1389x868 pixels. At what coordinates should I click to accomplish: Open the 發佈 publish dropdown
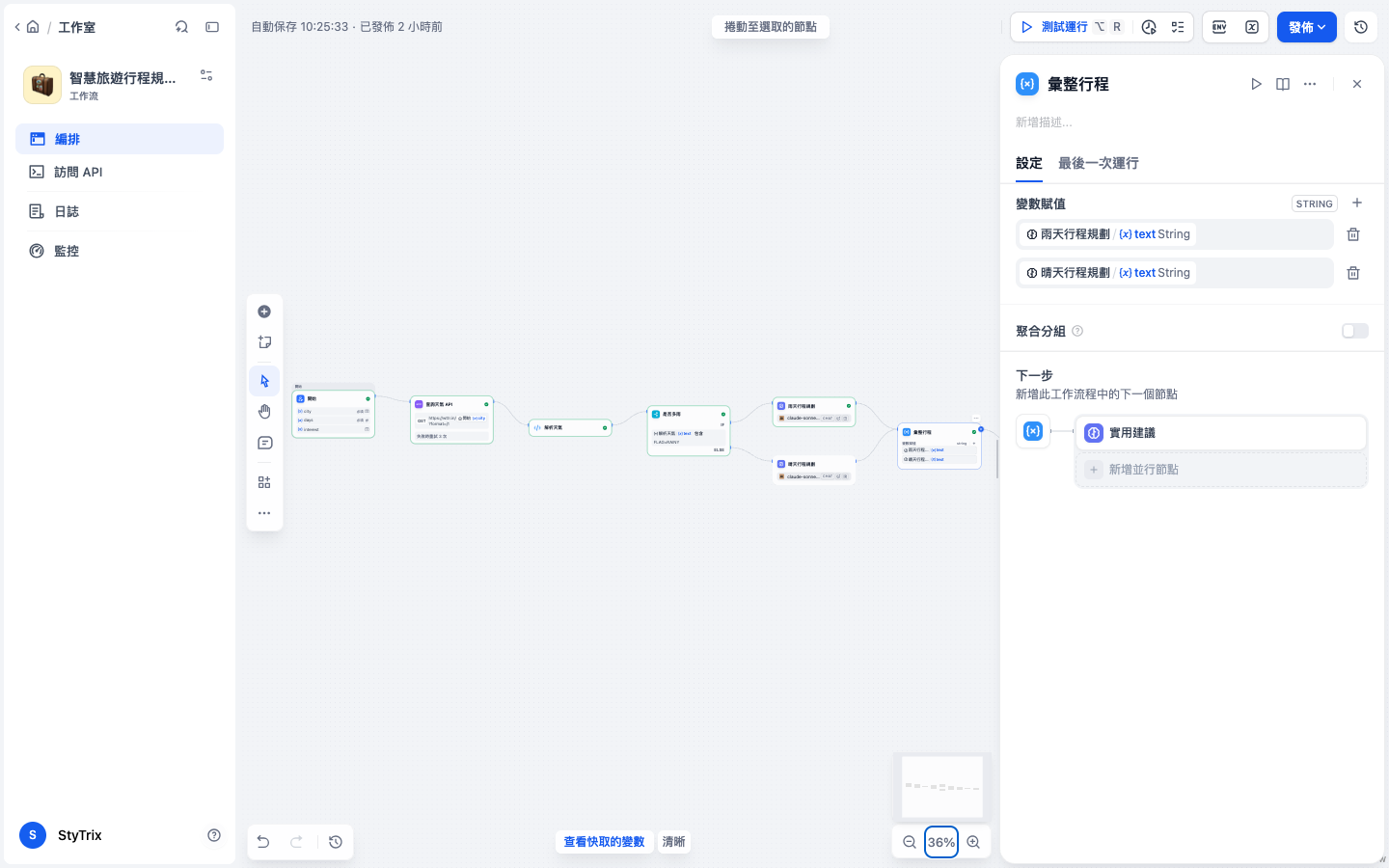coord(1307,27)
